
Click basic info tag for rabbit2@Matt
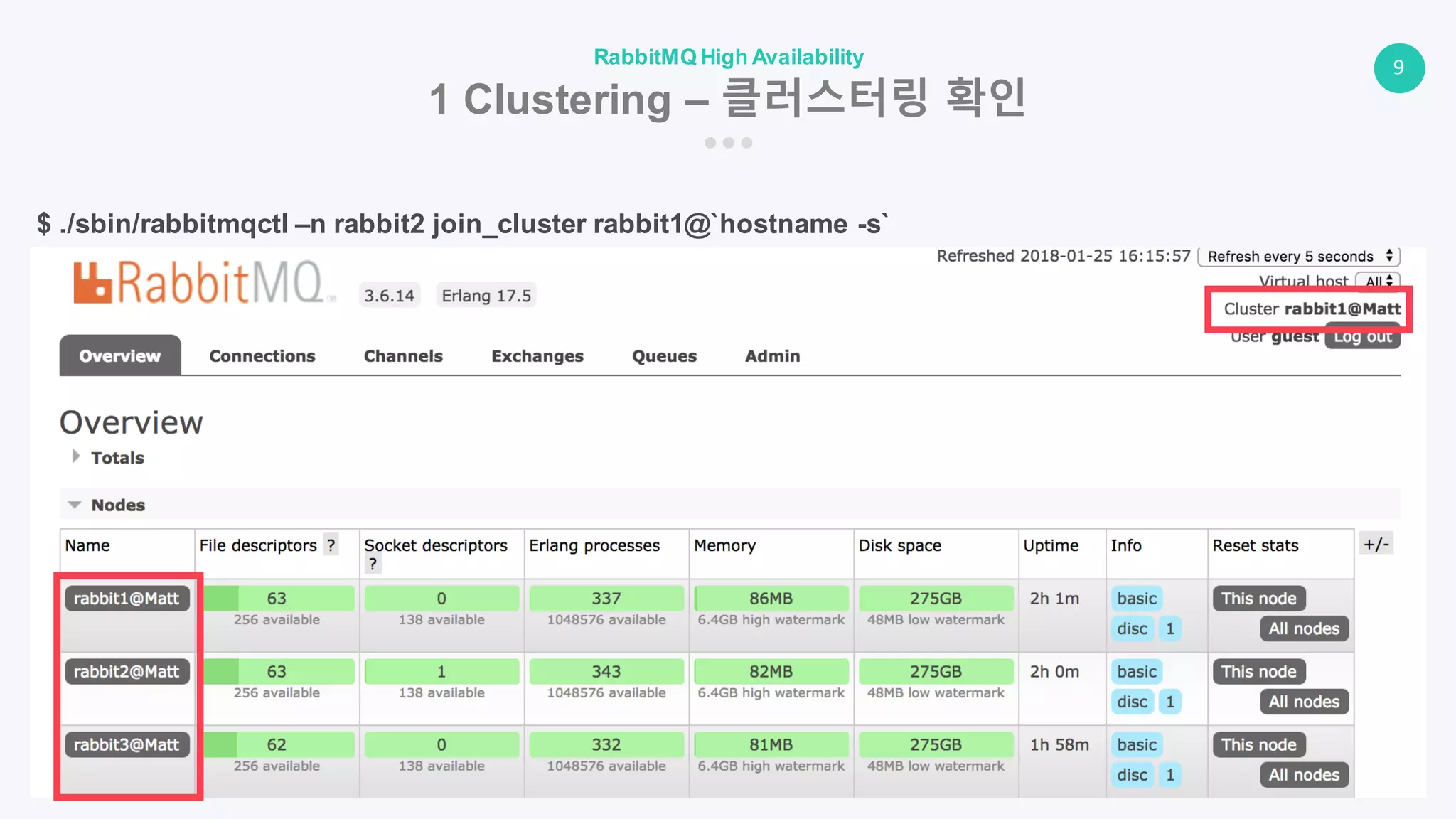1137,672
